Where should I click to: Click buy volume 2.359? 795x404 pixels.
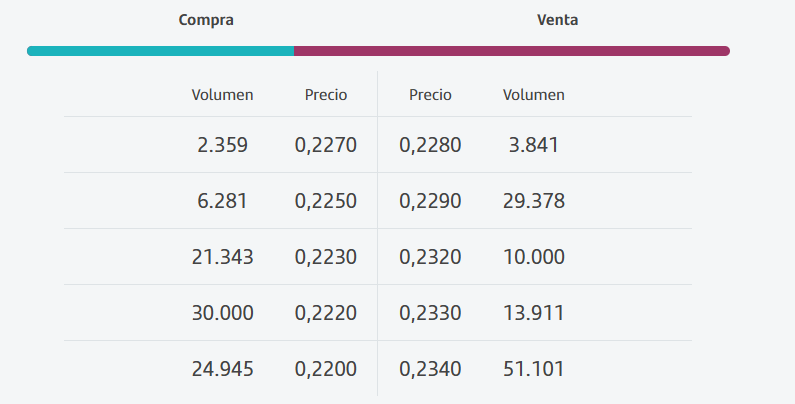click(x=222, y=145)
